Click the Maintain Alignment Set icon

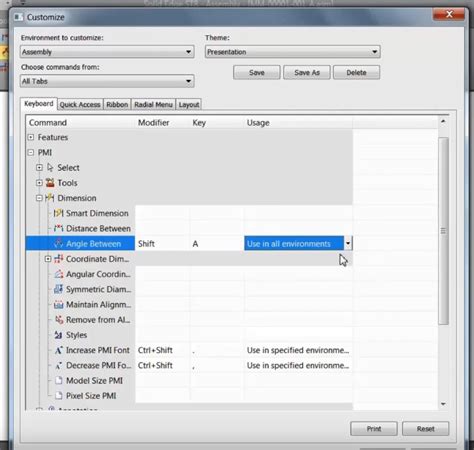pos(59,304)
